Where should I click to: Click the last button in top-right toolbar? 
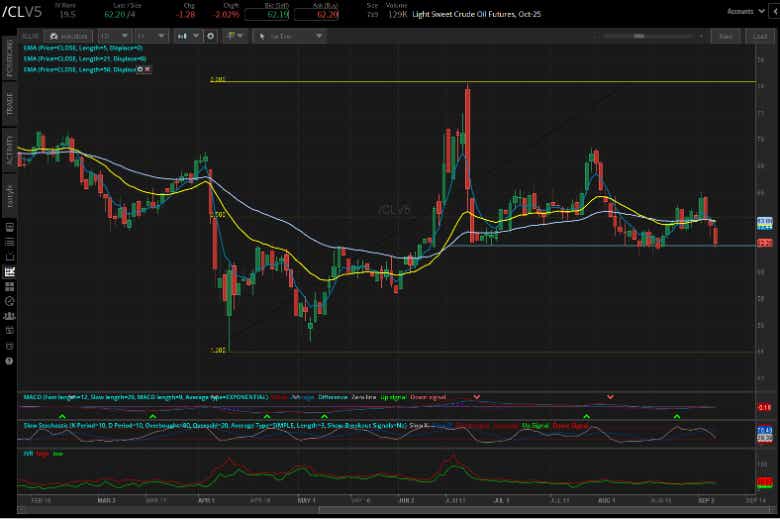(x=759, y=36)
